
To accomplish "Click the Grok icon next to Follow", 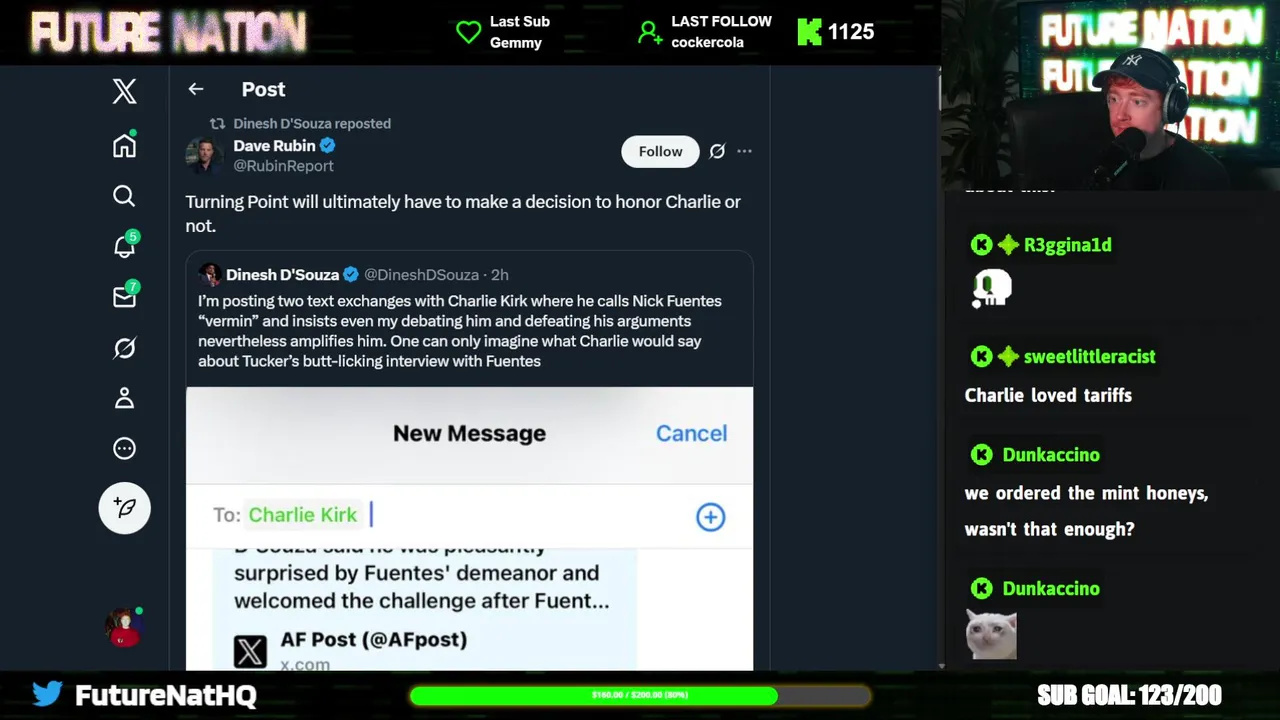I will point(717,151).
